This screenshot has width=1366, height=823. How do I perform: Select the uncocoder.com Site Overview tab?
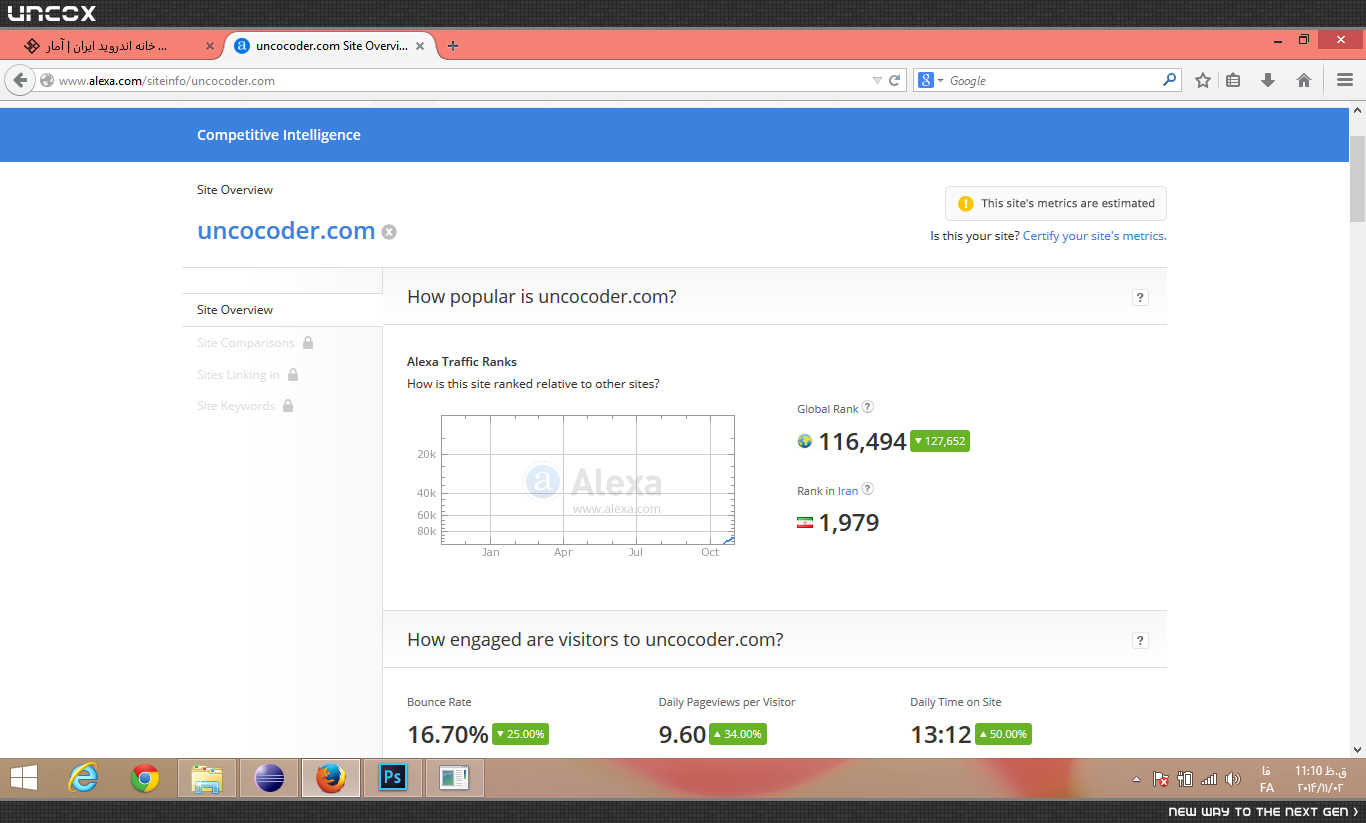point(332,46)
